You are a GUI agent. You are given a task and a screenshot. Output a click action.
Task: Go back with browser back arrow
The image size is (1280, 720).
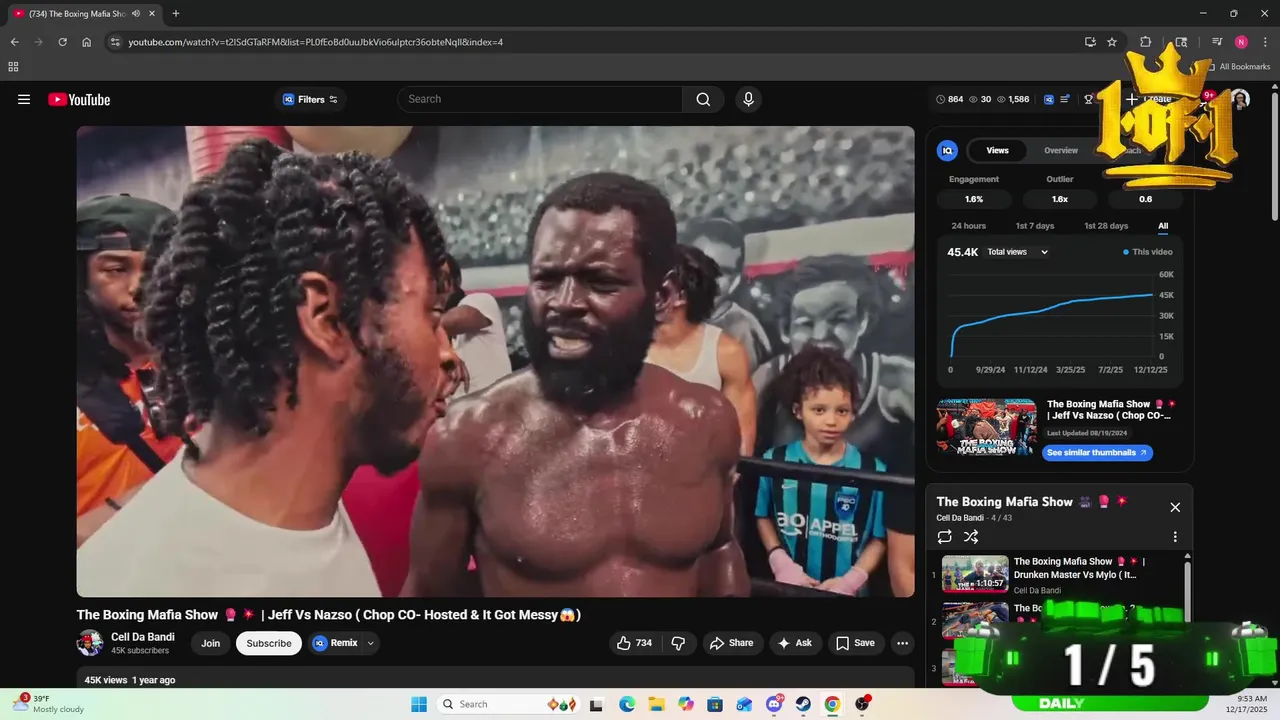(x=14, y=42)
